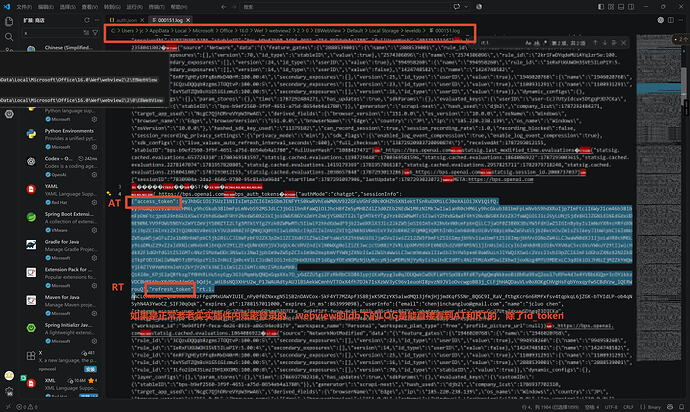Open manage gear for Spring Initializr extension
This screenshot has height=412, width=690.
[x=94, y=341]
